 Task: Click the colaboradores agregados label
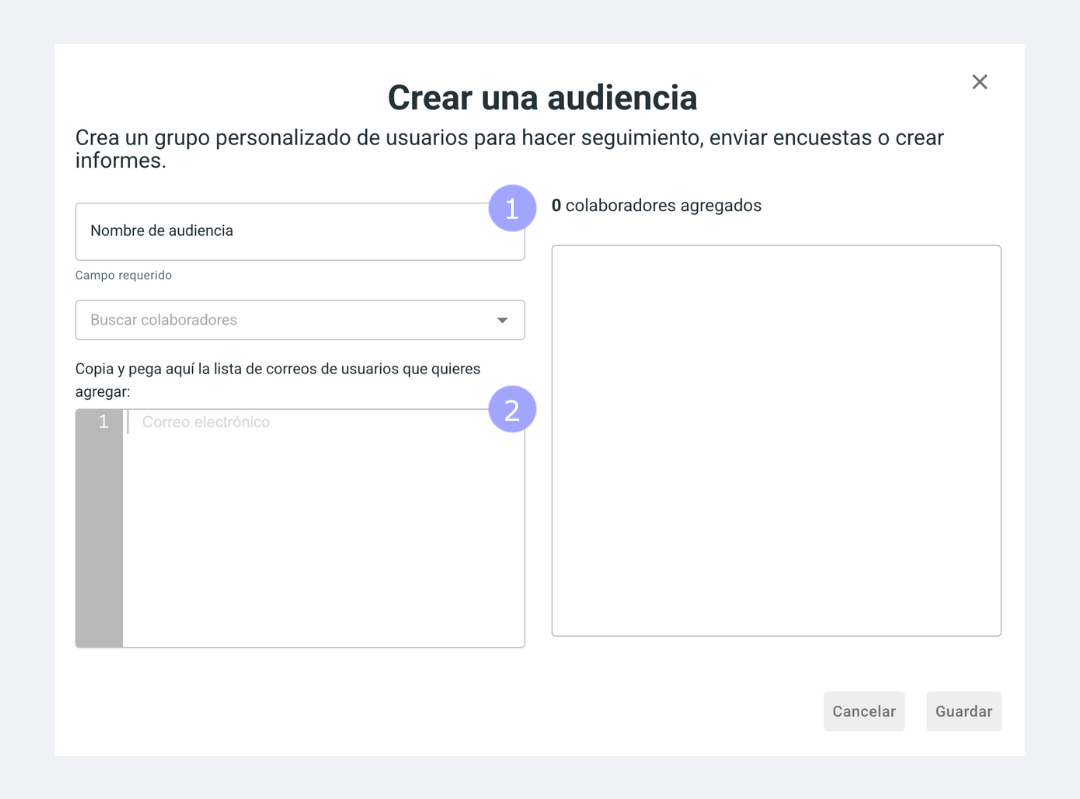(663, 206)
